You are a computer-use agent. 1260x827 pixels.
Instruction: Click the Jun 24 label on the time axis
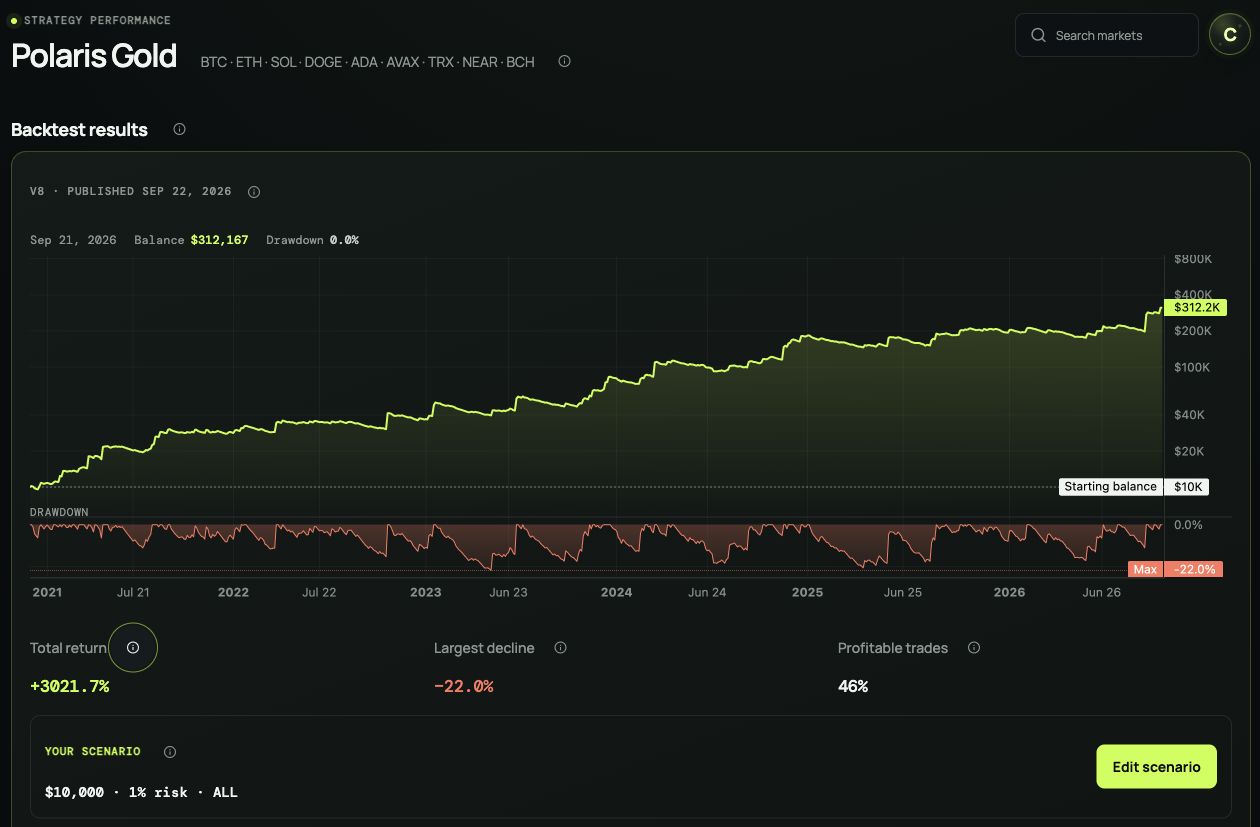(x=707, y=592)
